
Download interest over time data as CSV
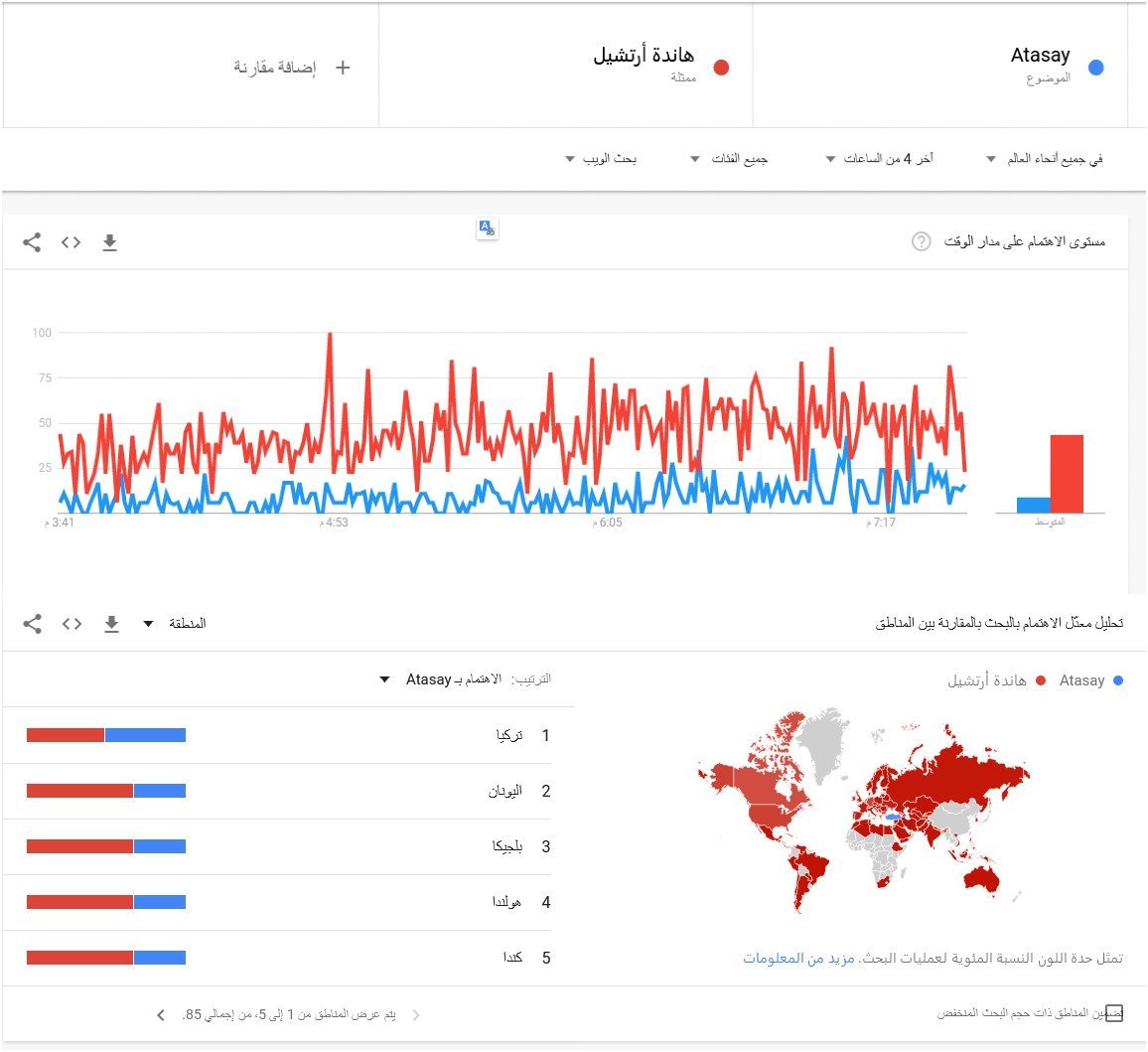pyautogui.click(x=110, y=242)
